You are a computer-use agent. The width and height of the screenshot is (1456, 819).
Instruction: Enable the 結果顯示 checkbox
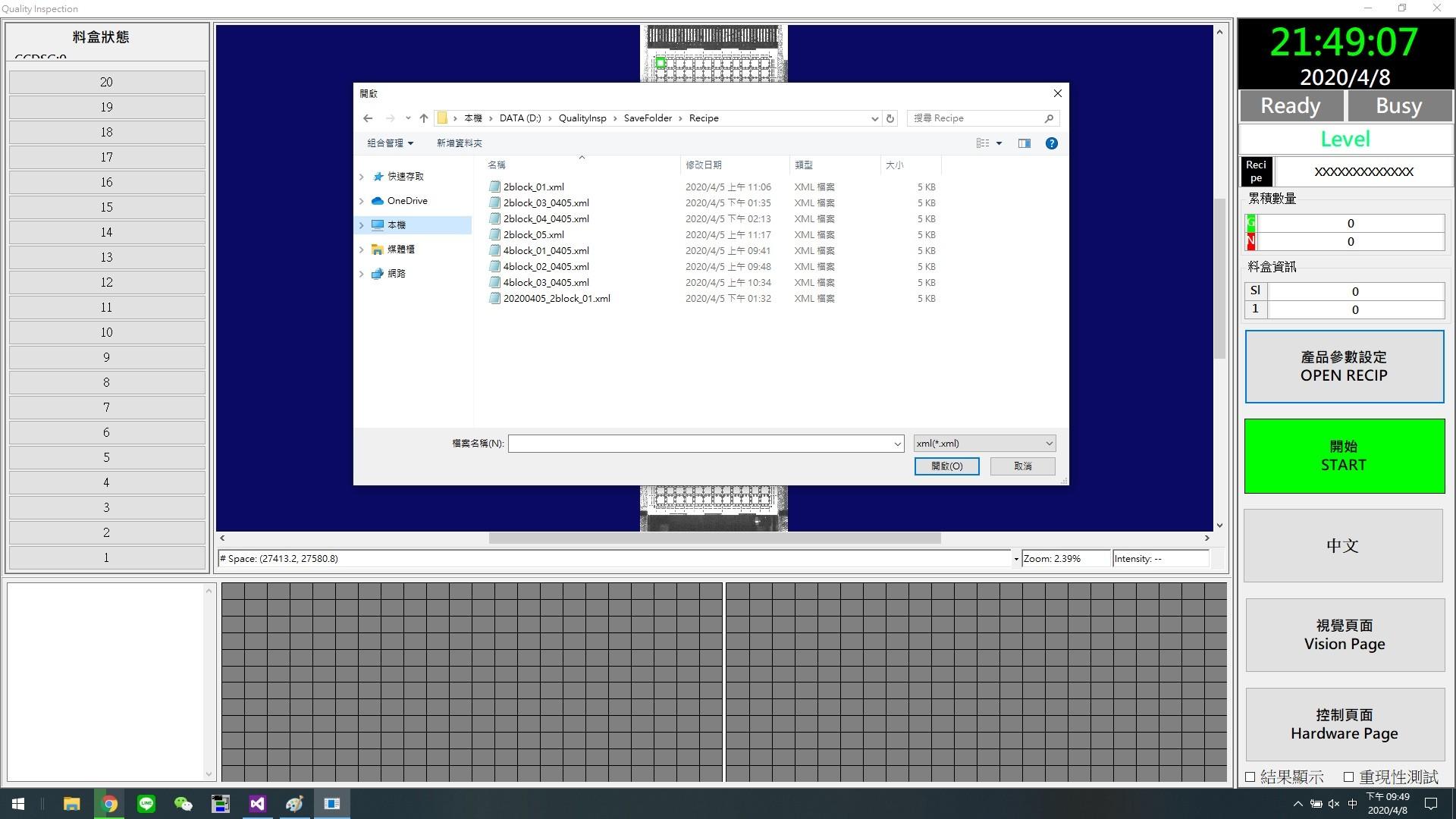[x=1250, y=777]
